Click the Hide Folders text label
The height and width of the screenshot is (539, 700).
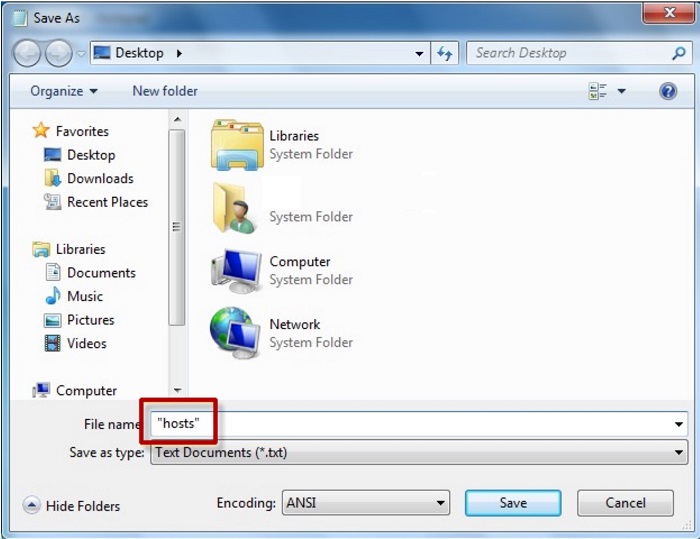(83, 506)
